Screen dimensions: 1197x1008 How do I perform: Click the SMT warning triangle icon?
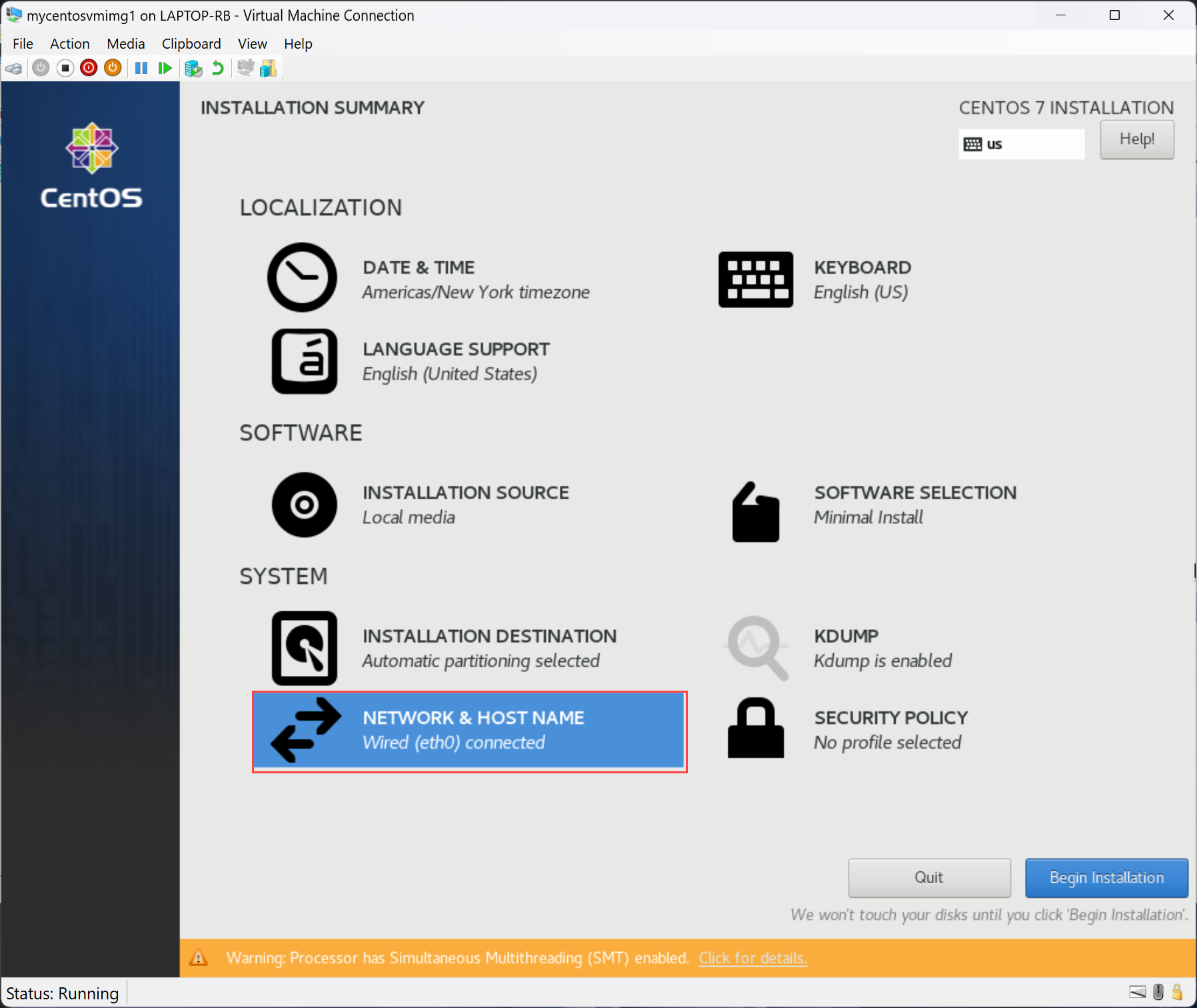click(199, 958)
